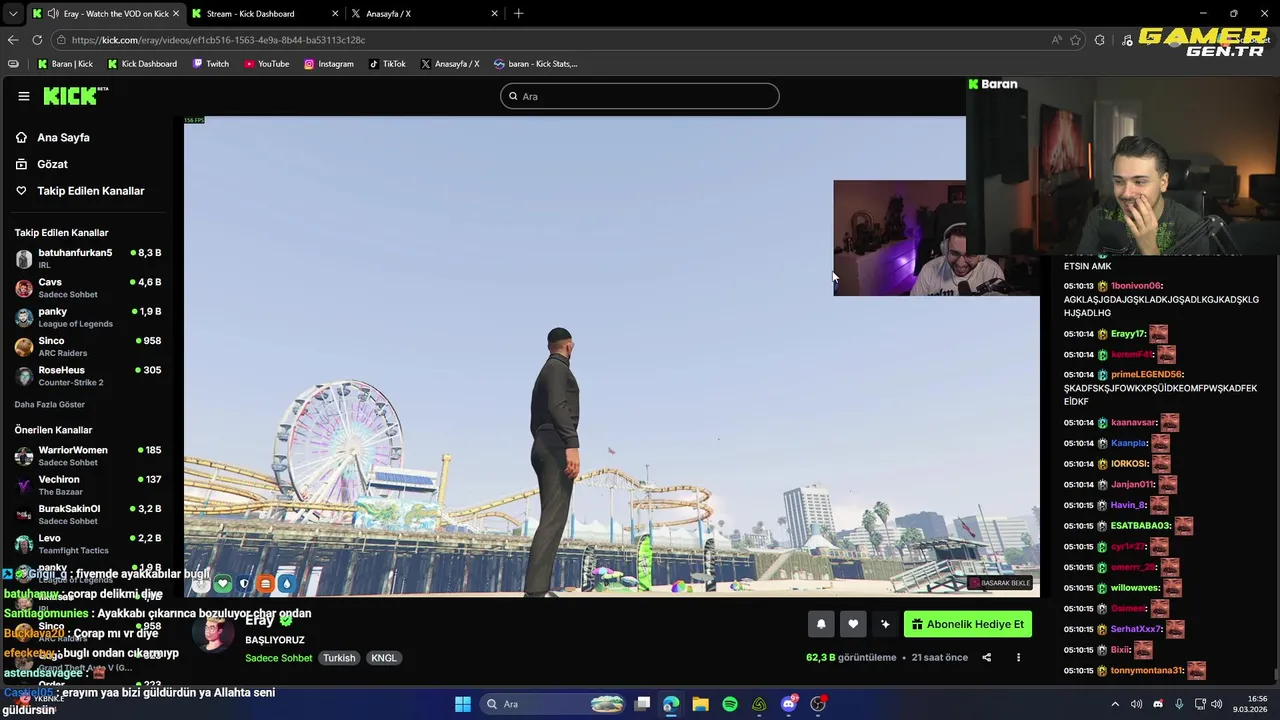Close the Anasayfa / X tab
1280x720 pixels.
click(x=494, y=14)
